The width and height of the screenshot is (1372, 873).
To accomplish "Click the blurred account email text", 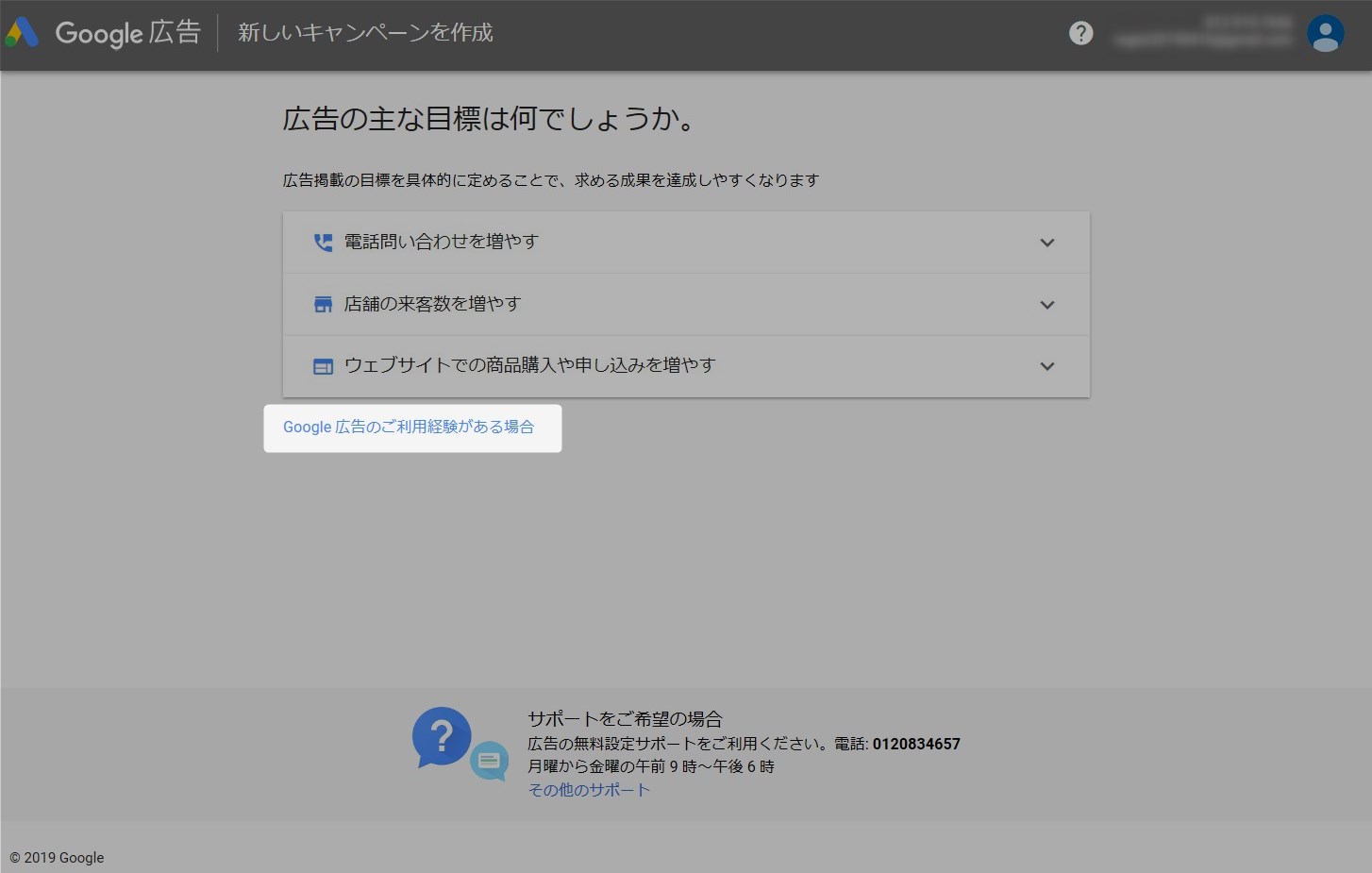I will point(1203,41).
